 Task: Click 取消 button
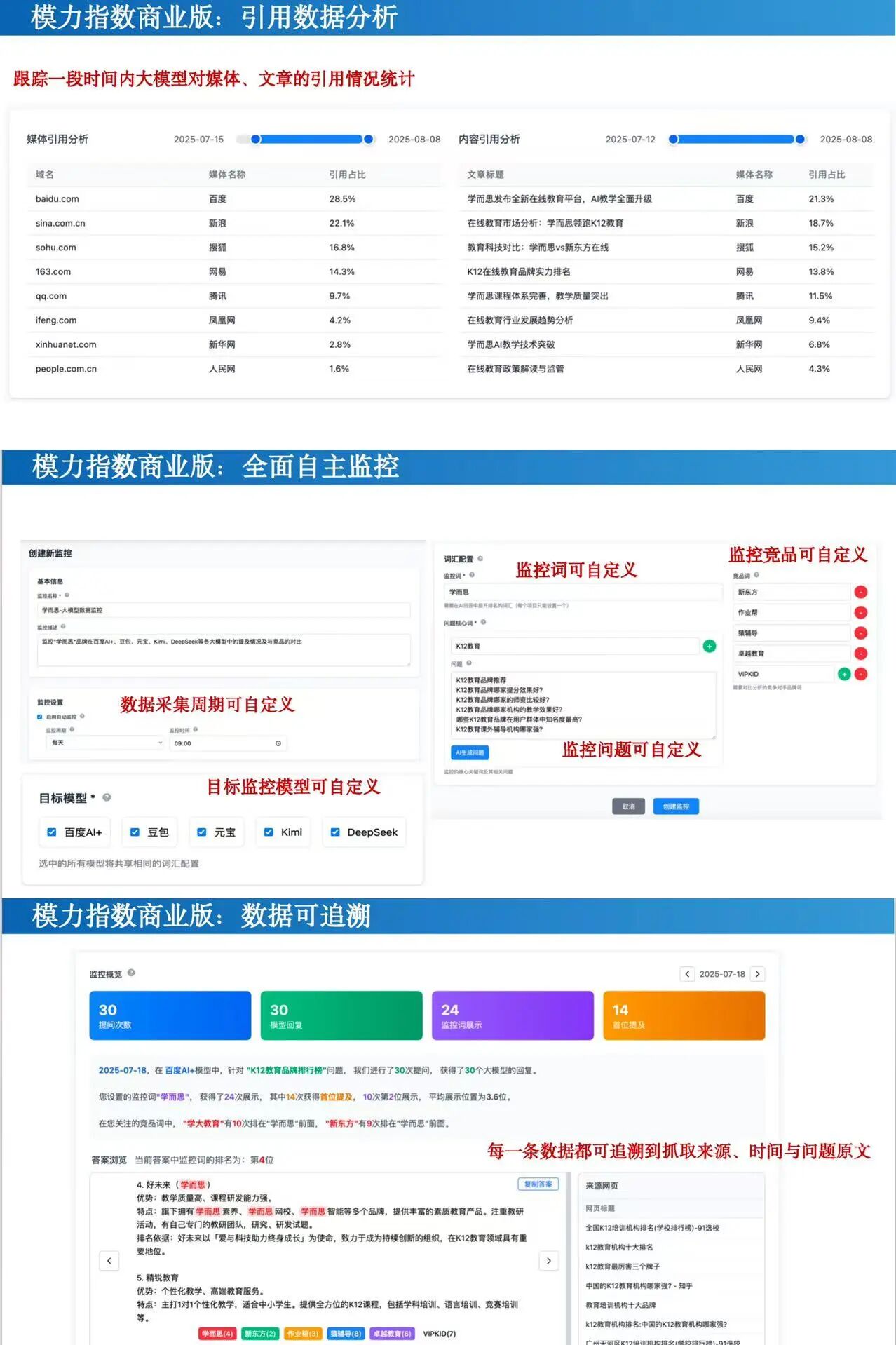click(x=628, y=806)
